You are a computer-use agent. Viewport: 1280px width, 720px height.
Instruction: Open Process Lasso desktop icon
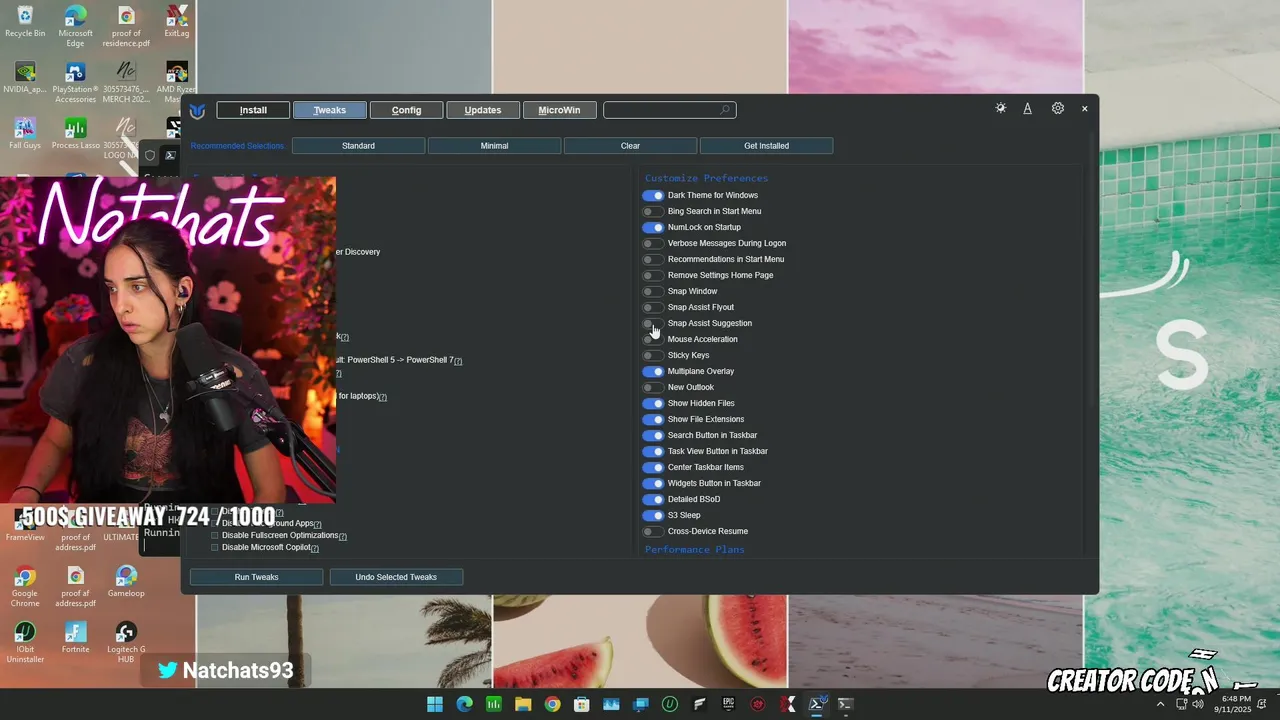75,134
